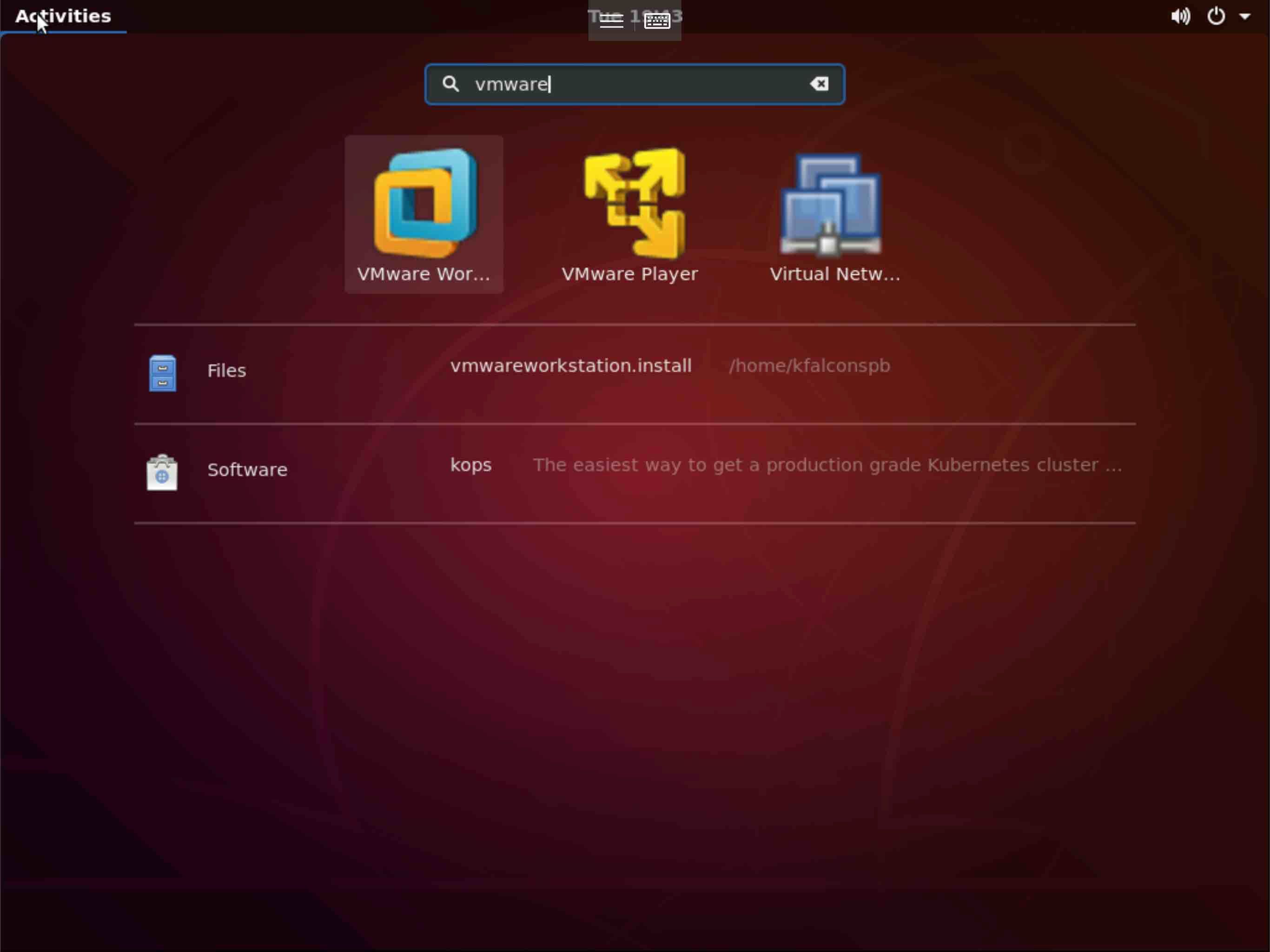Click the Activities button
Screen dimensions: 1270x952
coord(63,16)
